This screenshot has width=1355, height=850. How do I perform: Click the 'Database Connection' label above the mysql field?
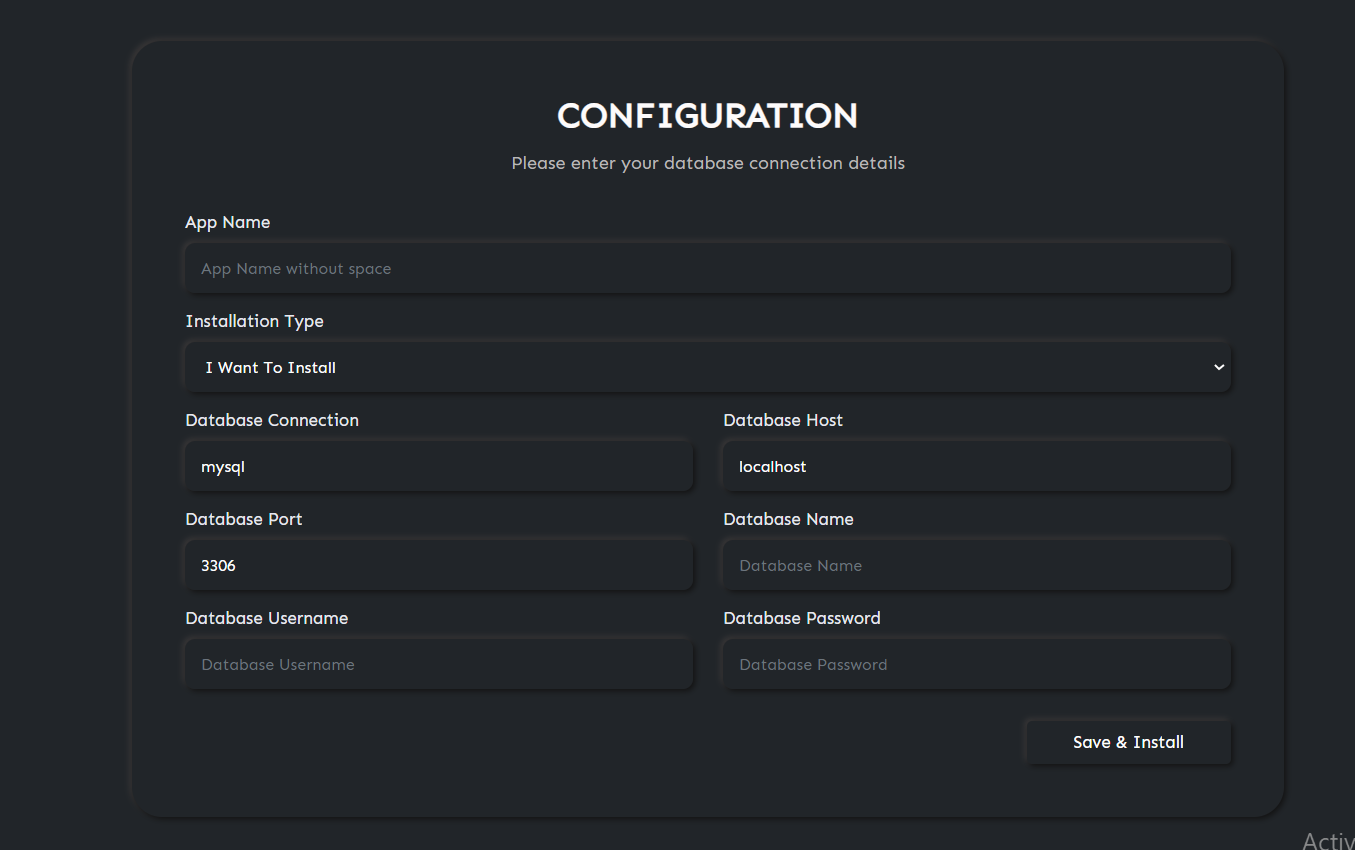pyautogui.click(x=272, y=420)
